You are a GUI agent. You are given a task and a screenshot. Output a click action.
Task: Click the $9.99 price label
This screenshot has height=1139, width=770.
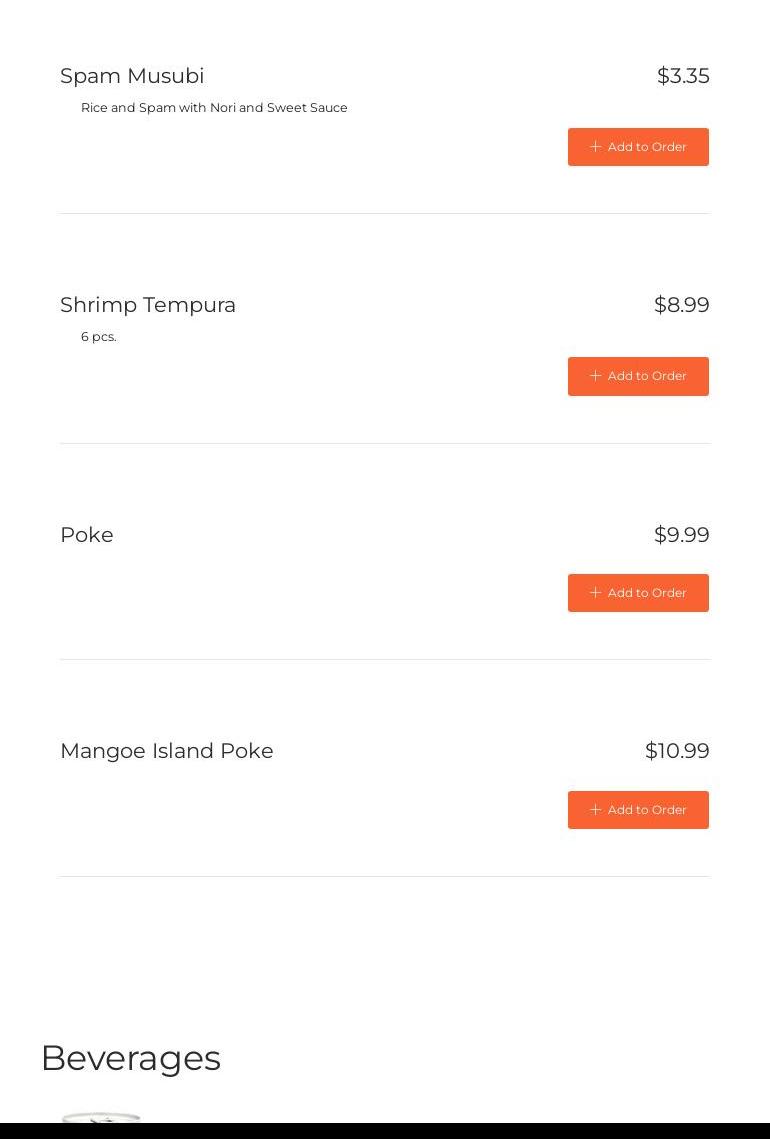(x=681, y=535)
